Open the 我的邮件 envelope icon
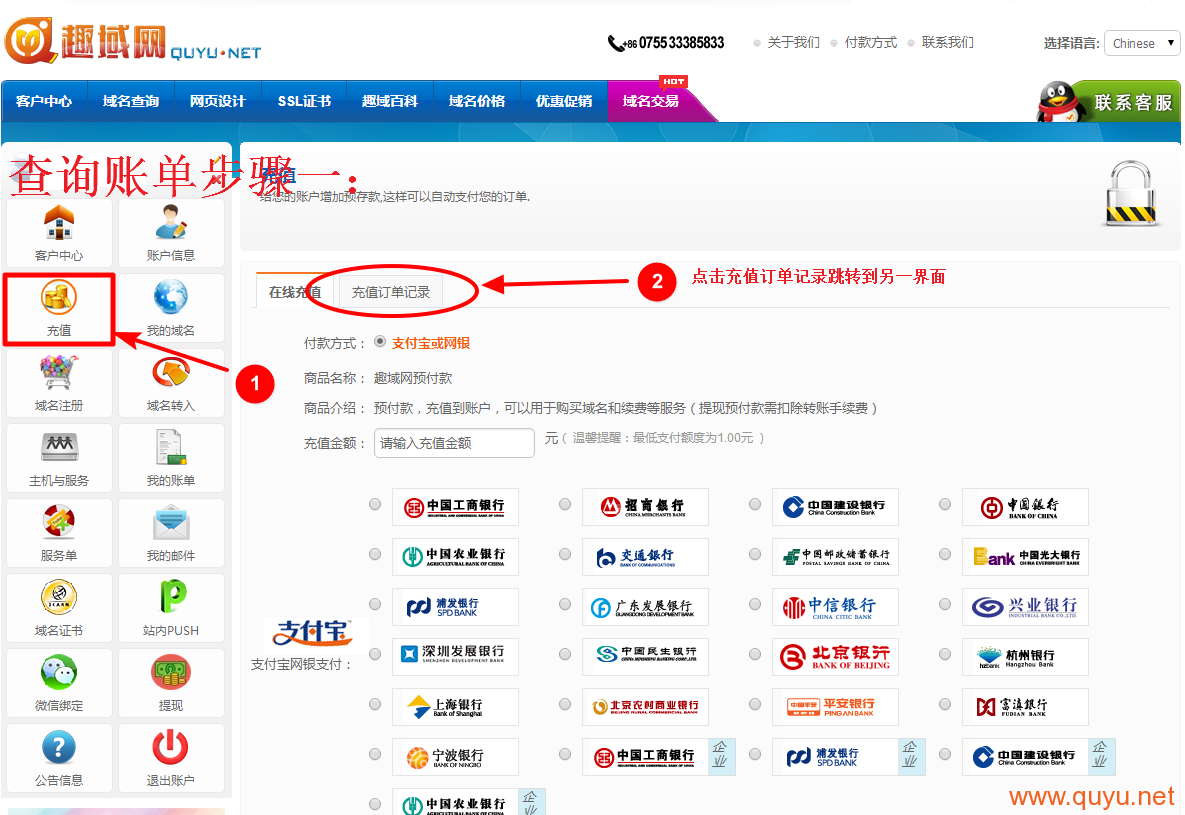1185x815 pixels. click(171, 522)
